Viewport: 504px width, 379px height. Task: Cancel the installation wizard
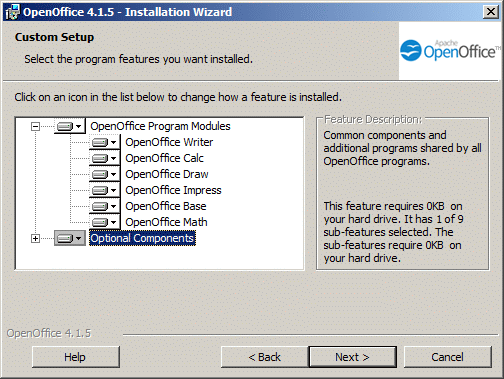click(447, 357)
